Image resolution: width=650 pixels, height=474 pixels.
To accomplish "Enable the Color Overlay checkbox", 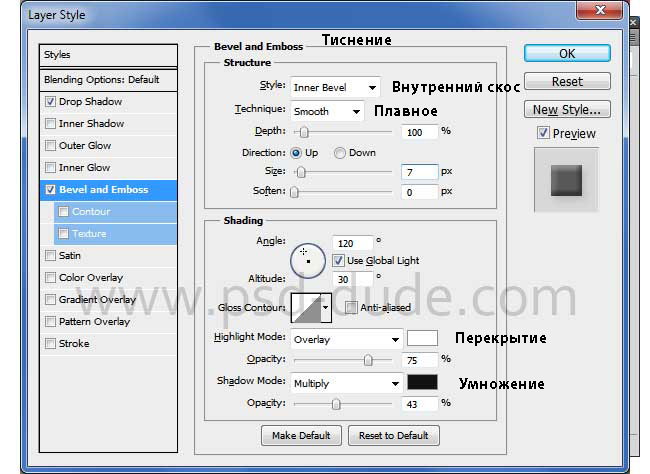I will tap(50, 277).
